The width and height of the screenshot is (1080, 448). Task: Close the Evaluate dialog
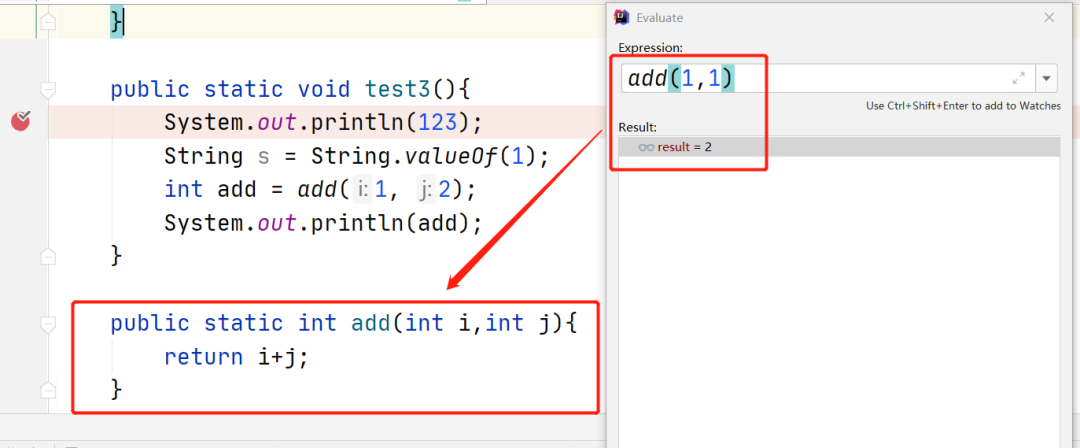[1049, 17]
